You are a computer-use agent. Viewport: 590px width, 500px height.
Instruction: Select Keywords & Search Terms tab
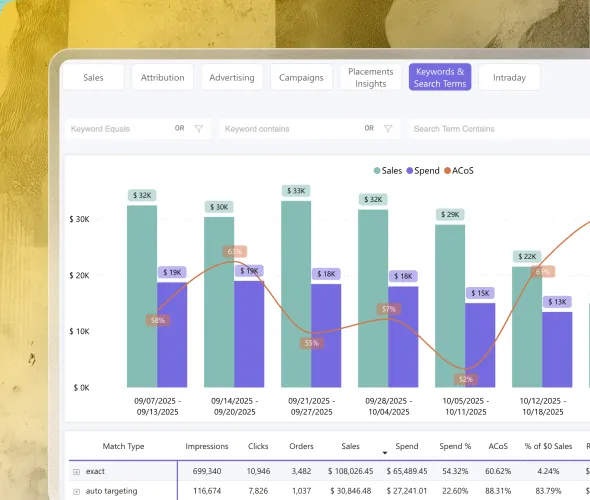coord(440,78)
